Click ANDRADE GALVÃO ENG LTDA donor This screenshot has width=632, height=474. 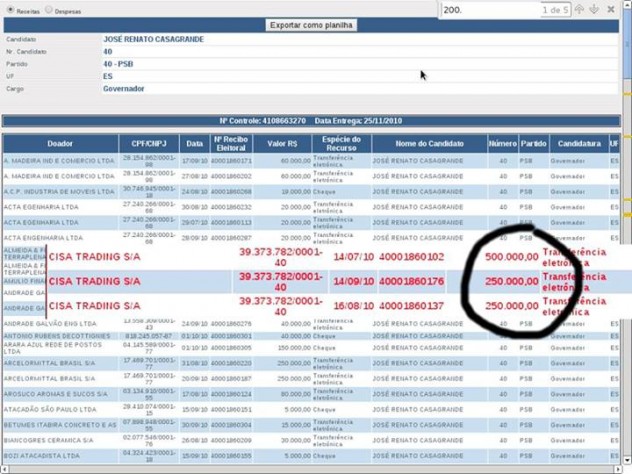pos(50,324)
